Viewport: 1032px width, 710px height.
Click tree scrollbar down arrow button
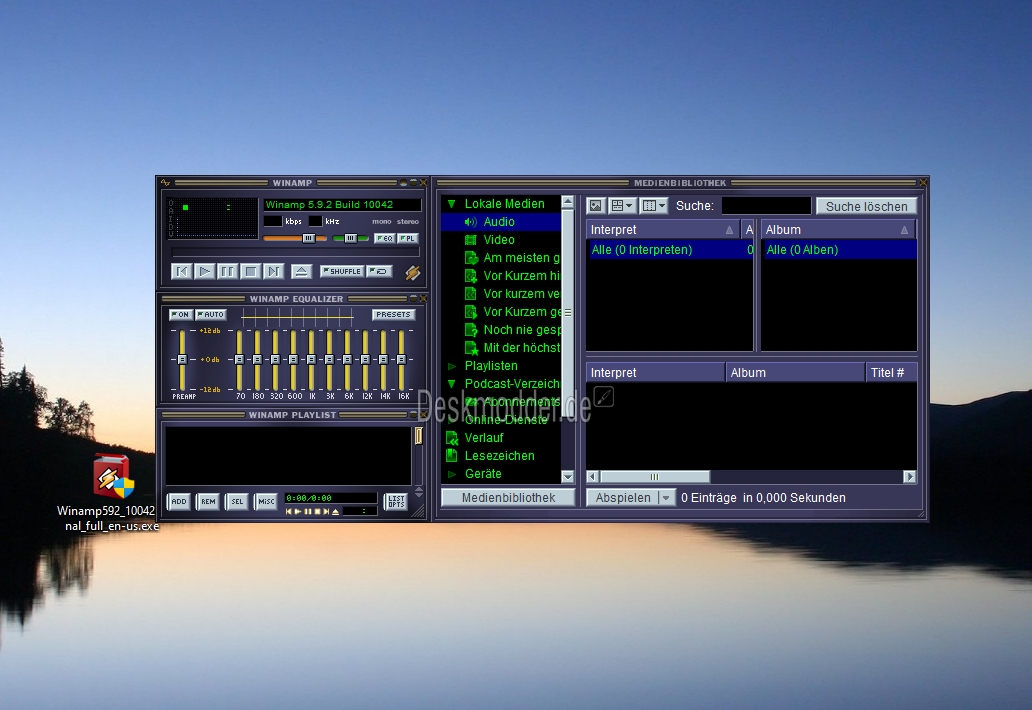pos(568,476)
